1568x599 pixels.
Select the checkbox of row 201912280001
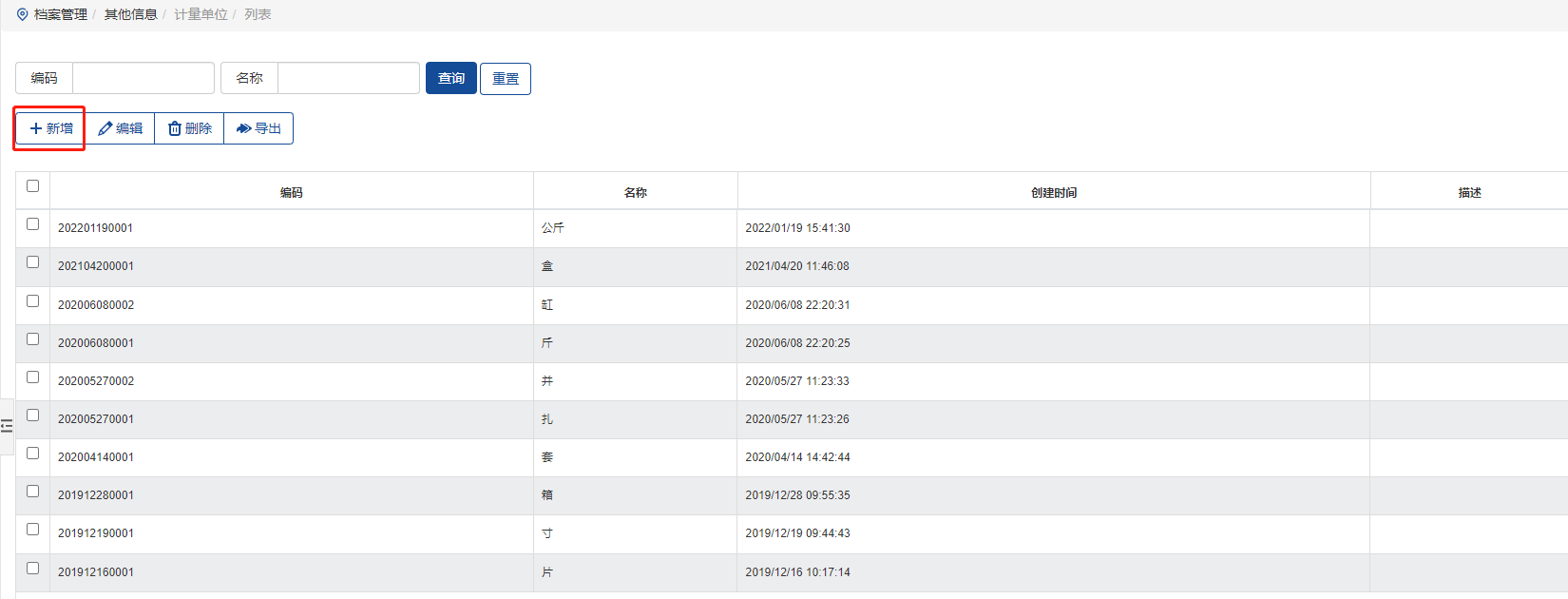33,492
